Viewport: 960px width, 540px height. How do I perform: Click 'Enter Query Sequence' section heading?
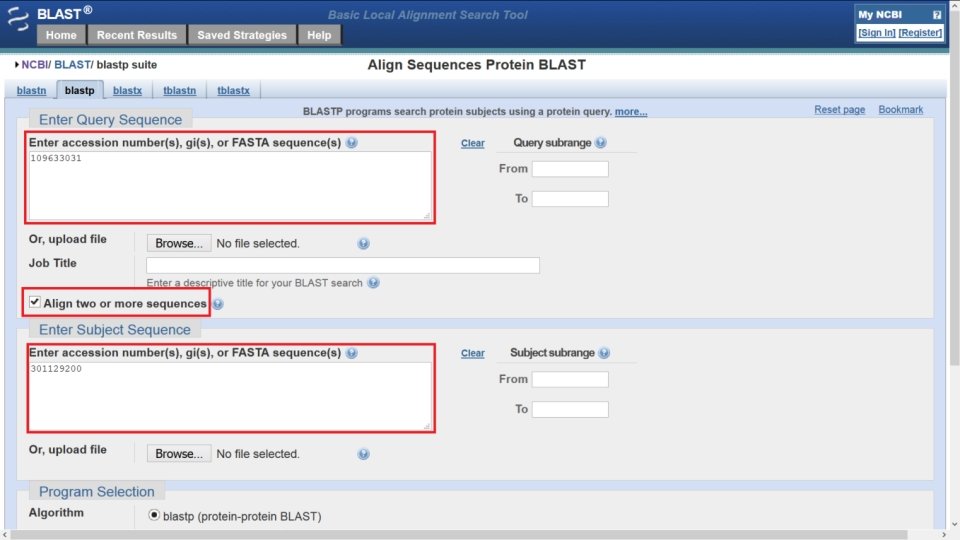tap(110, 120)
